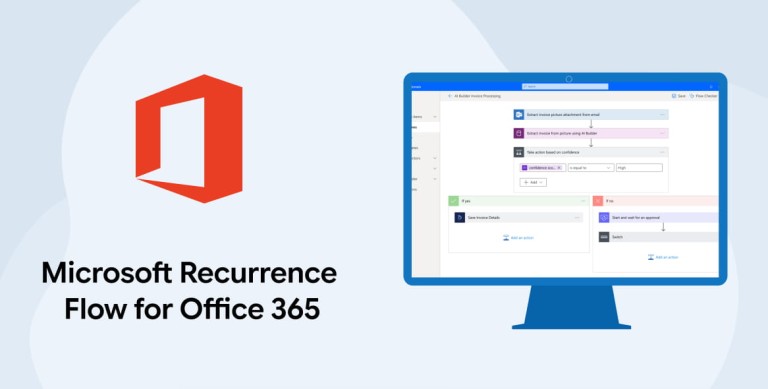The height and width of the screenshot is (389, 768).
Task: Click the search box in the header
Action: (565, 86)
